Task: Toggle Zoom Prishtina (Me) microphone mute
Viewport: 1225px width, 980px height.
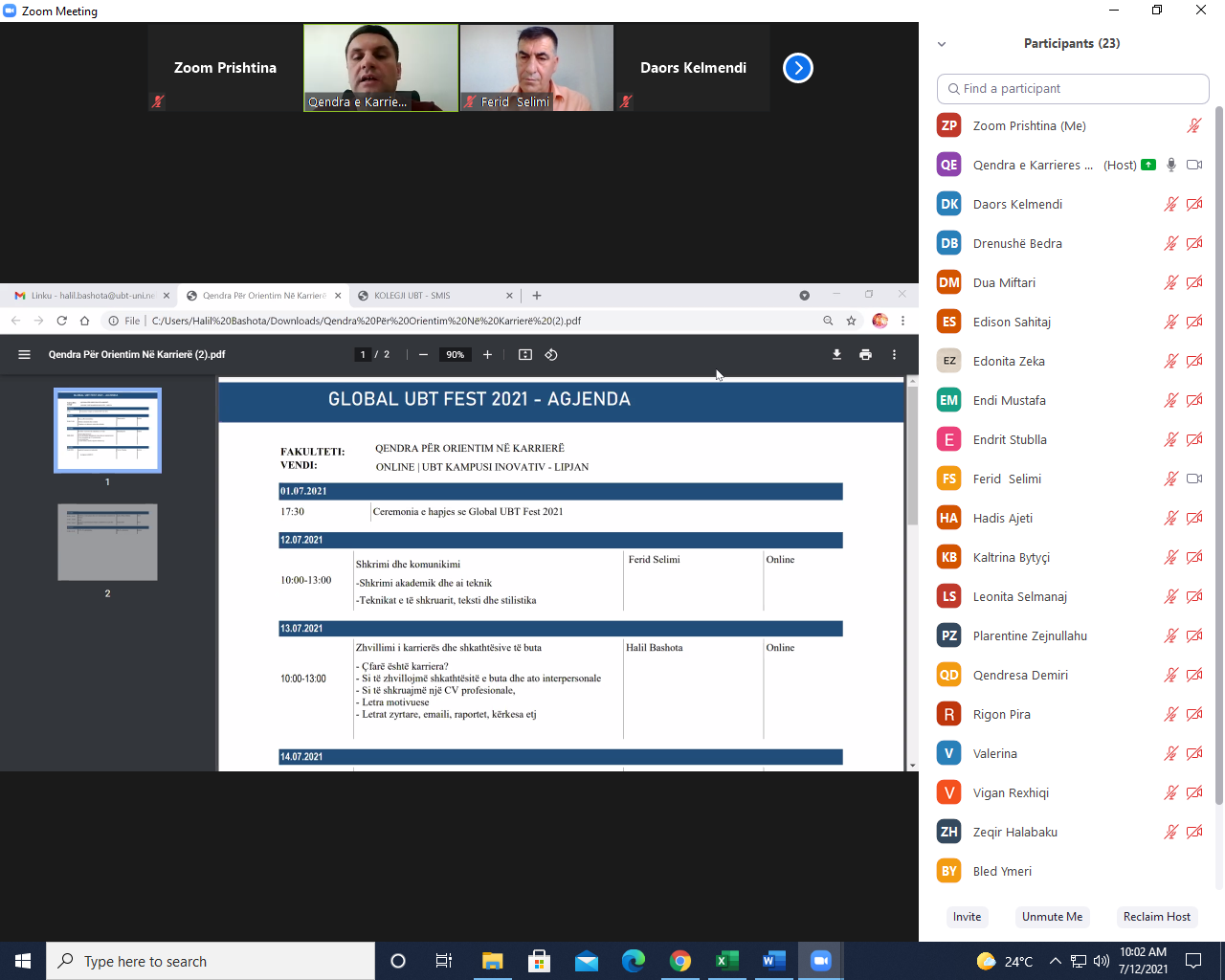Action: point(1193,125)
